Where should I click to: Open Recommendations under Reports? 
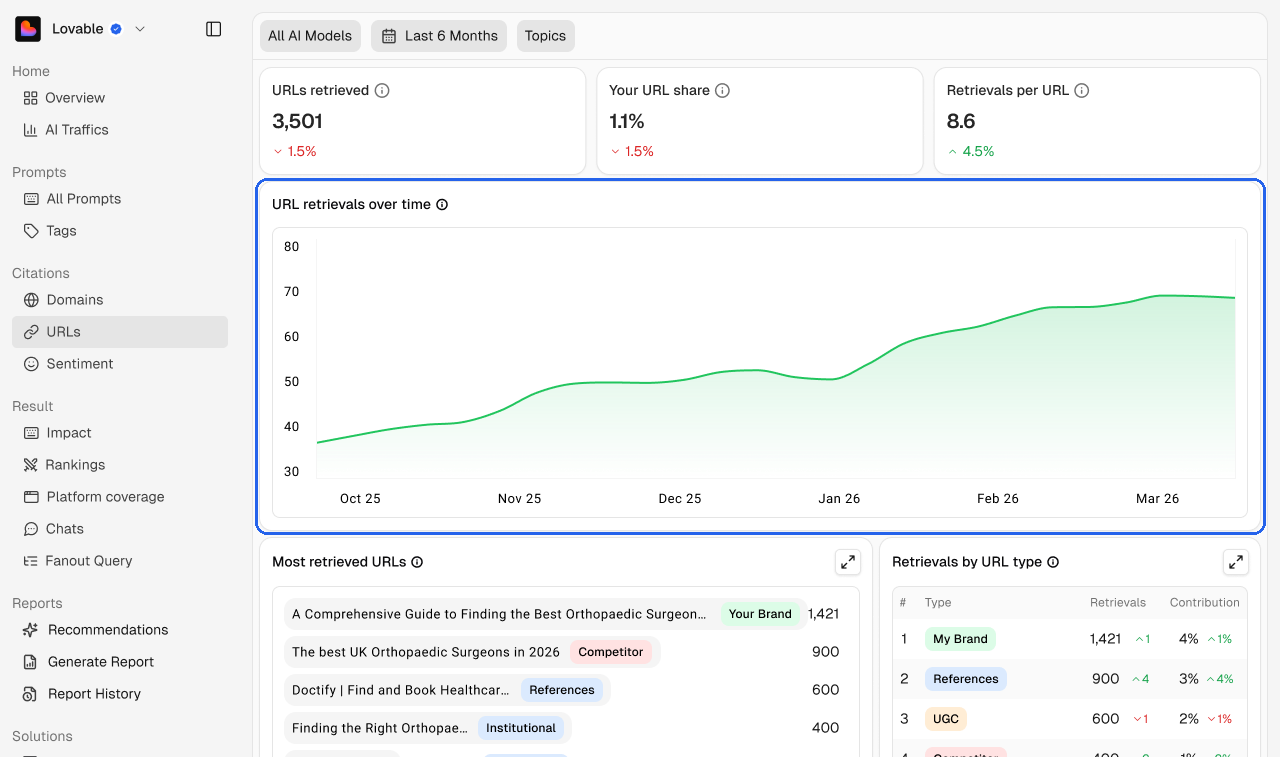pyautogui.click(x=120, y=630)
